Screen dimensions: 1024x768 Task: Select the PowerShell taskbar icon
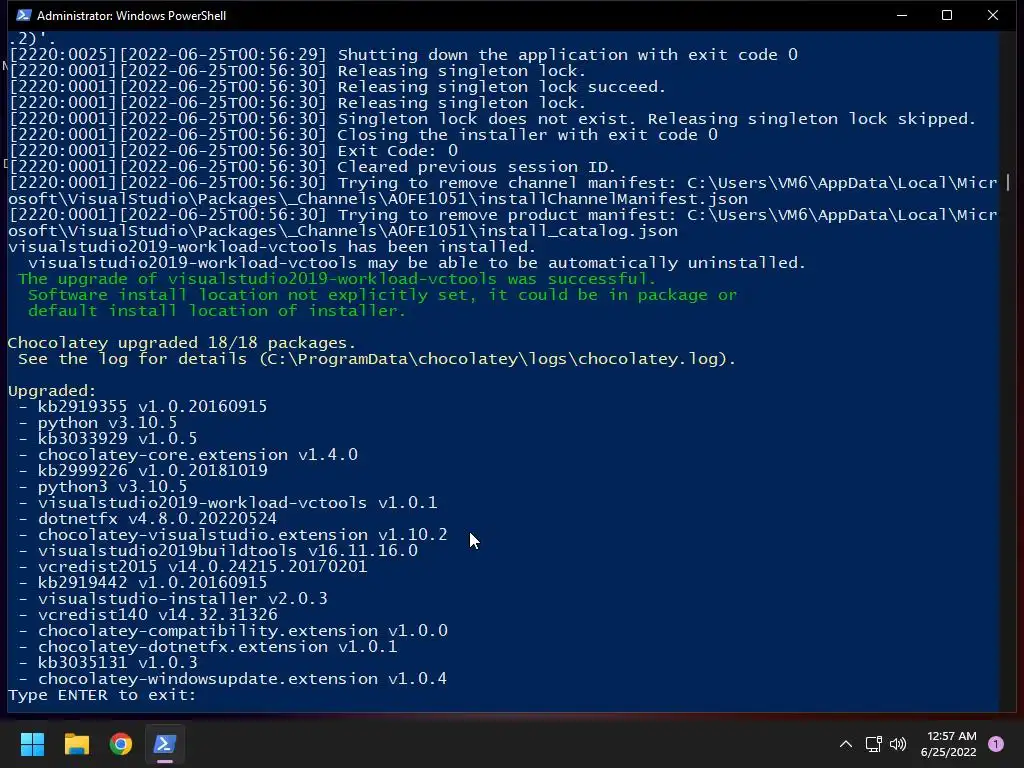pos(165,744)
